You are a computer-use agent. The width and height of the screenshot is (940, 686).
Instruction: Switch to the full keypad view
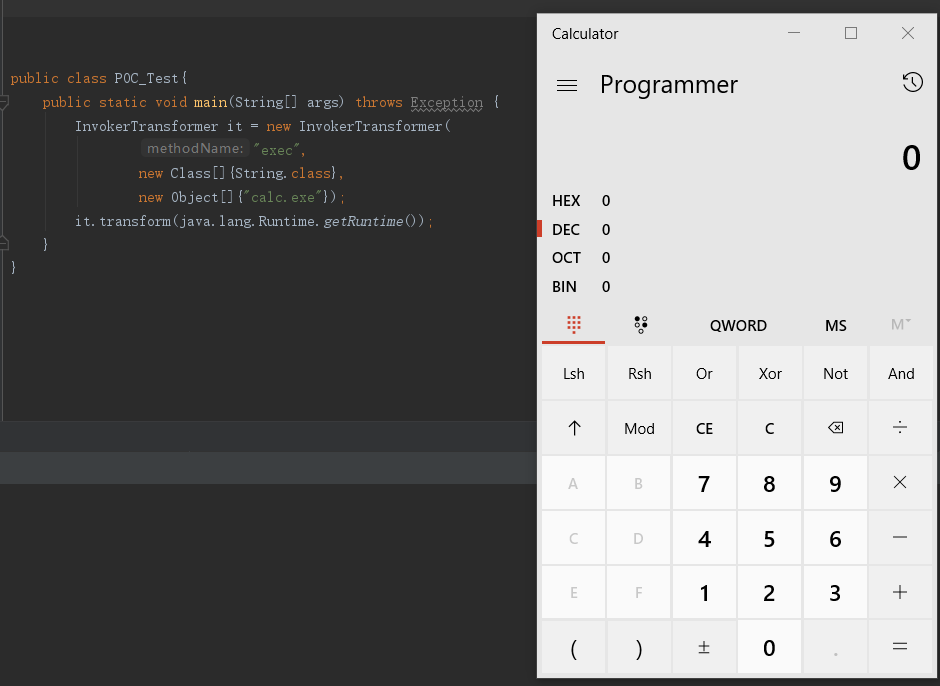click(574, 324)
